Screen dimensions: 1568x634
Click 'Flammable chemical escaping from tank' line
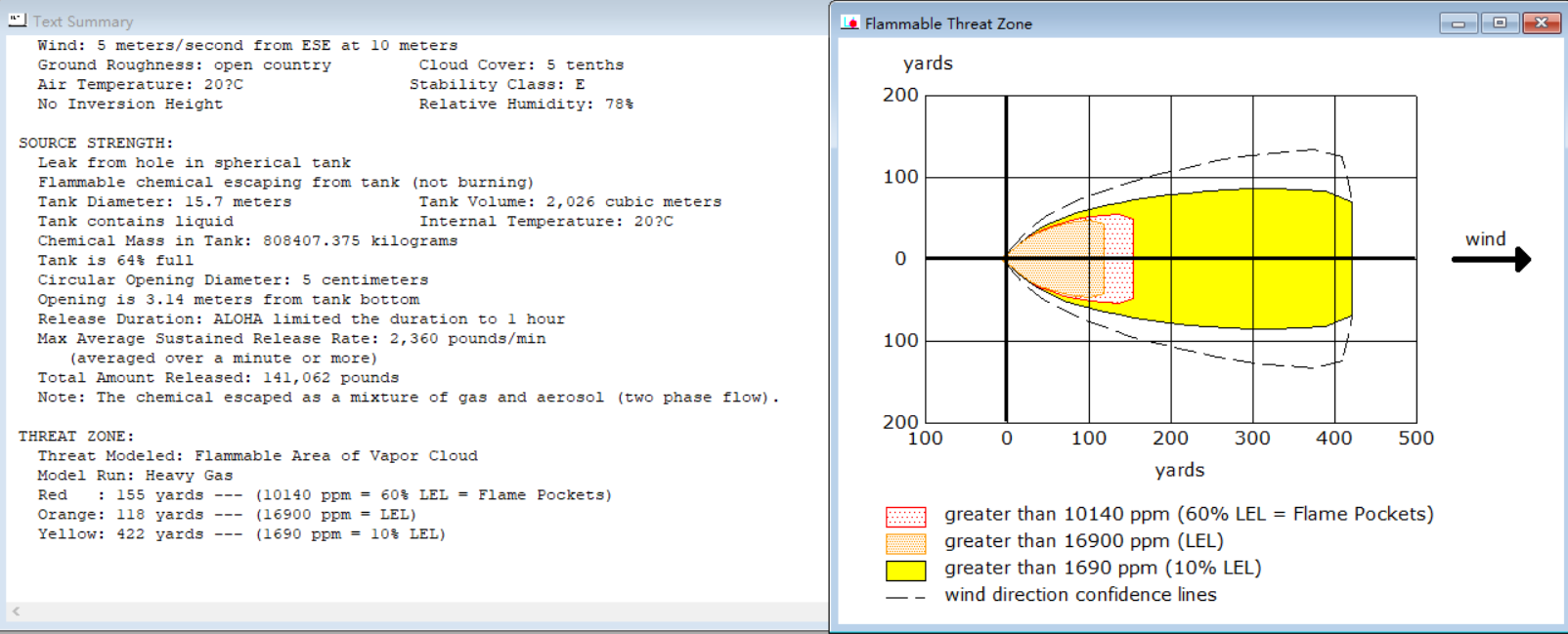285,183
